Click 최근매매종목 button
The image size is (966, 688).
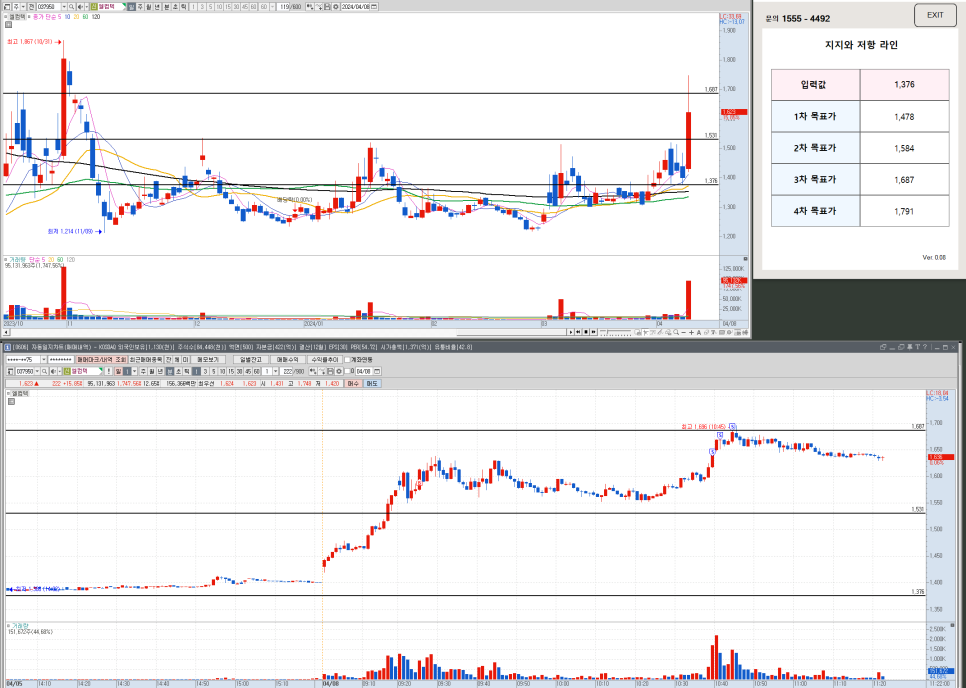click(x=146, y=360)
